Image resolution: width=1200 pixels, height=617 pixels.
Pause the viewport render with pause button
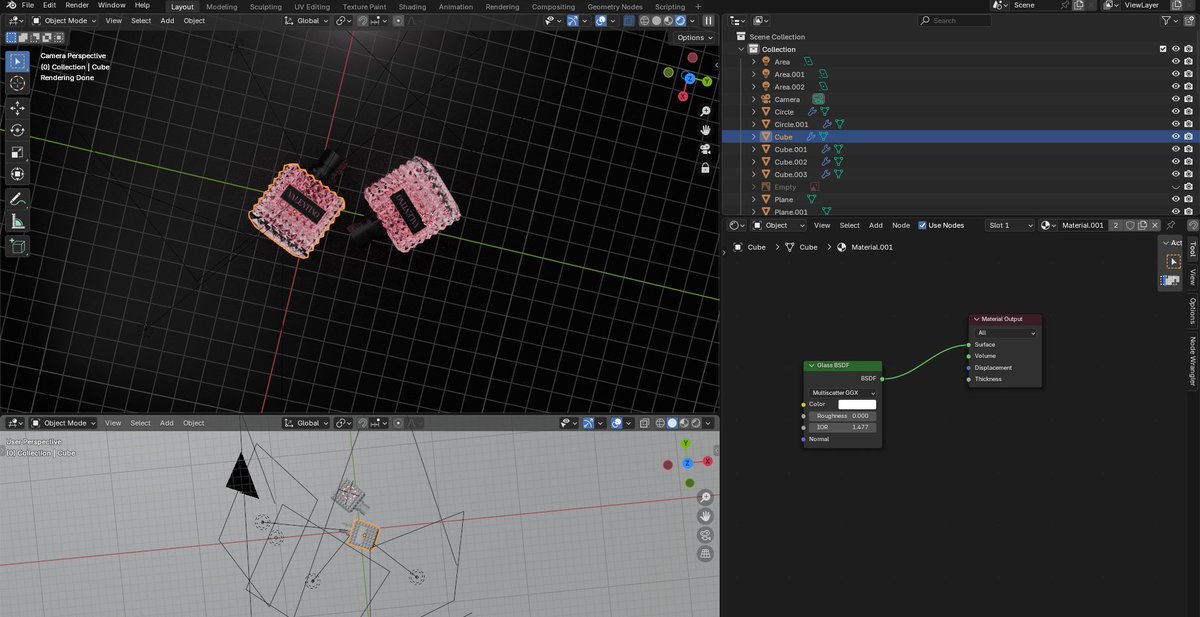tap(709, 20)
